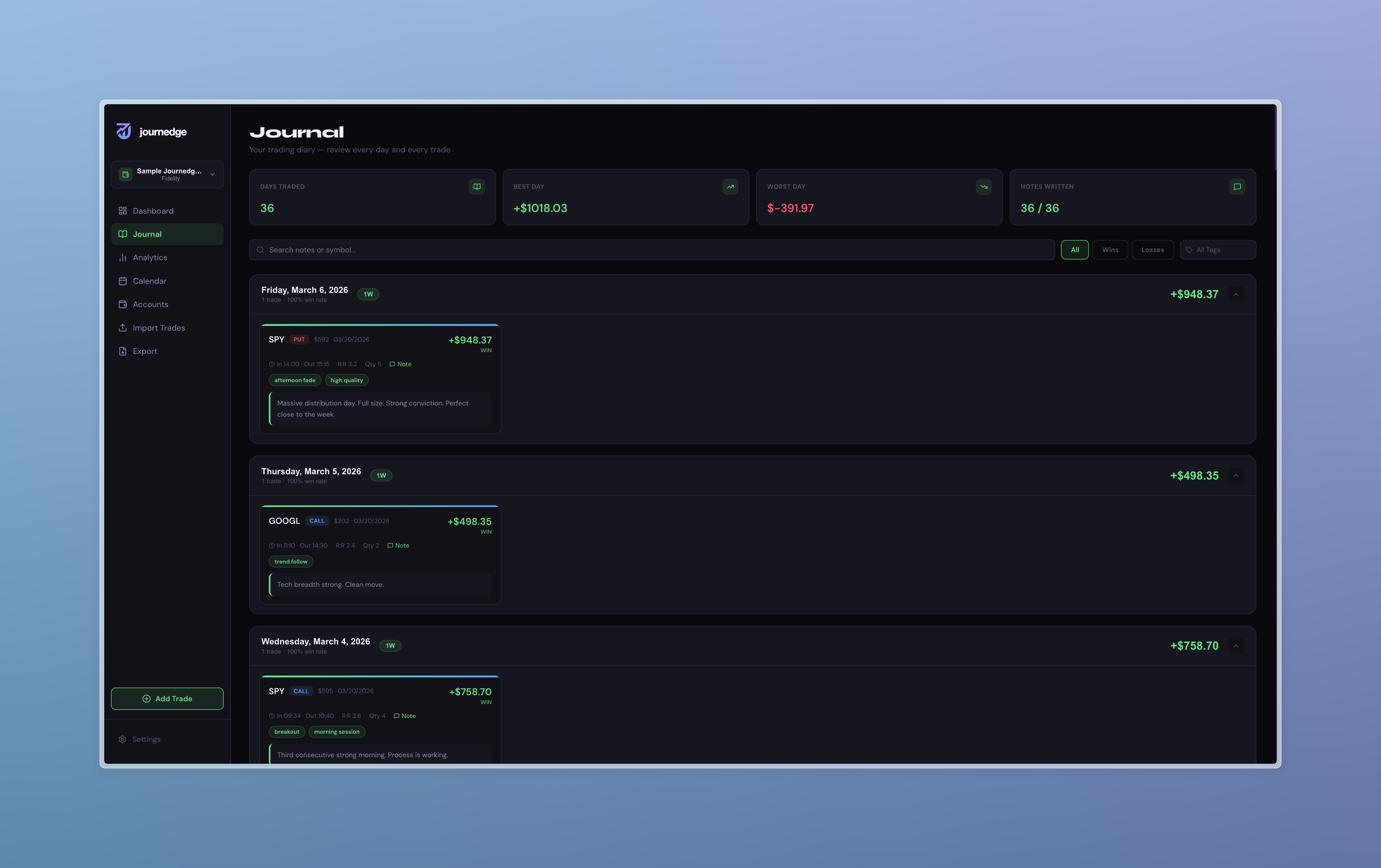The image size is (1381, 868).
Task: Click the Analytics bar chart icon
Action: pos(123,258)
